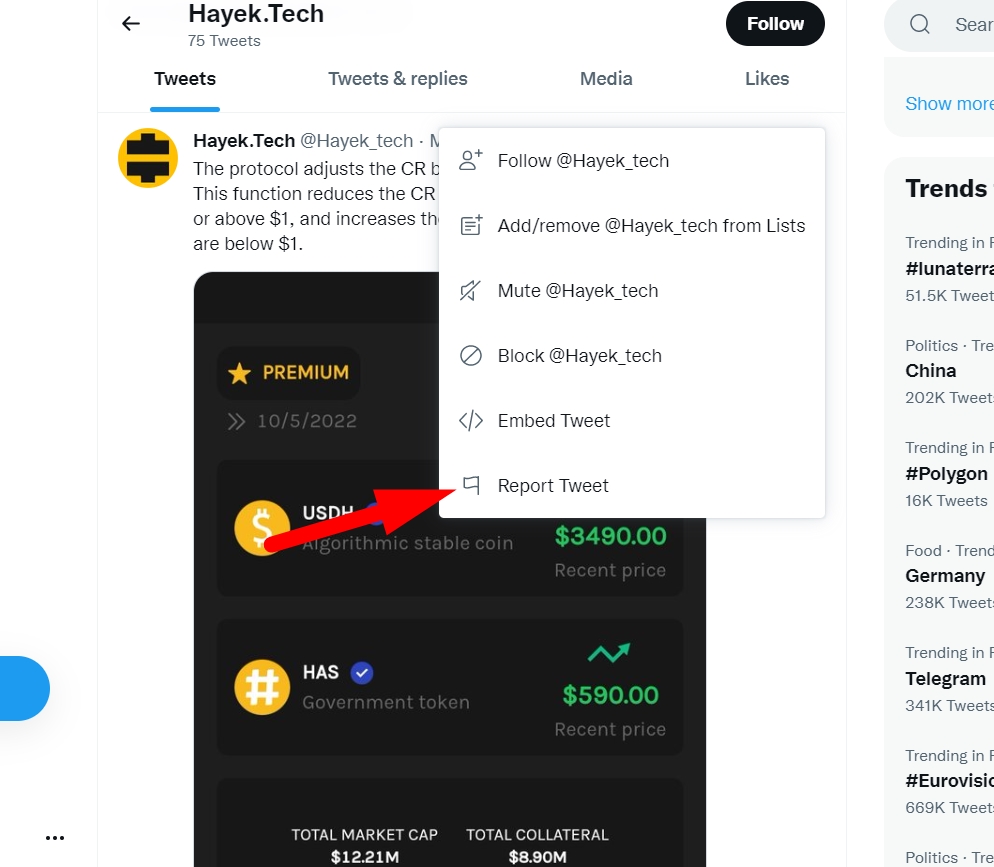Click the Report Tweet flag icon
Image resolution: width=994 pixels, height=867 pixels.
471,485
